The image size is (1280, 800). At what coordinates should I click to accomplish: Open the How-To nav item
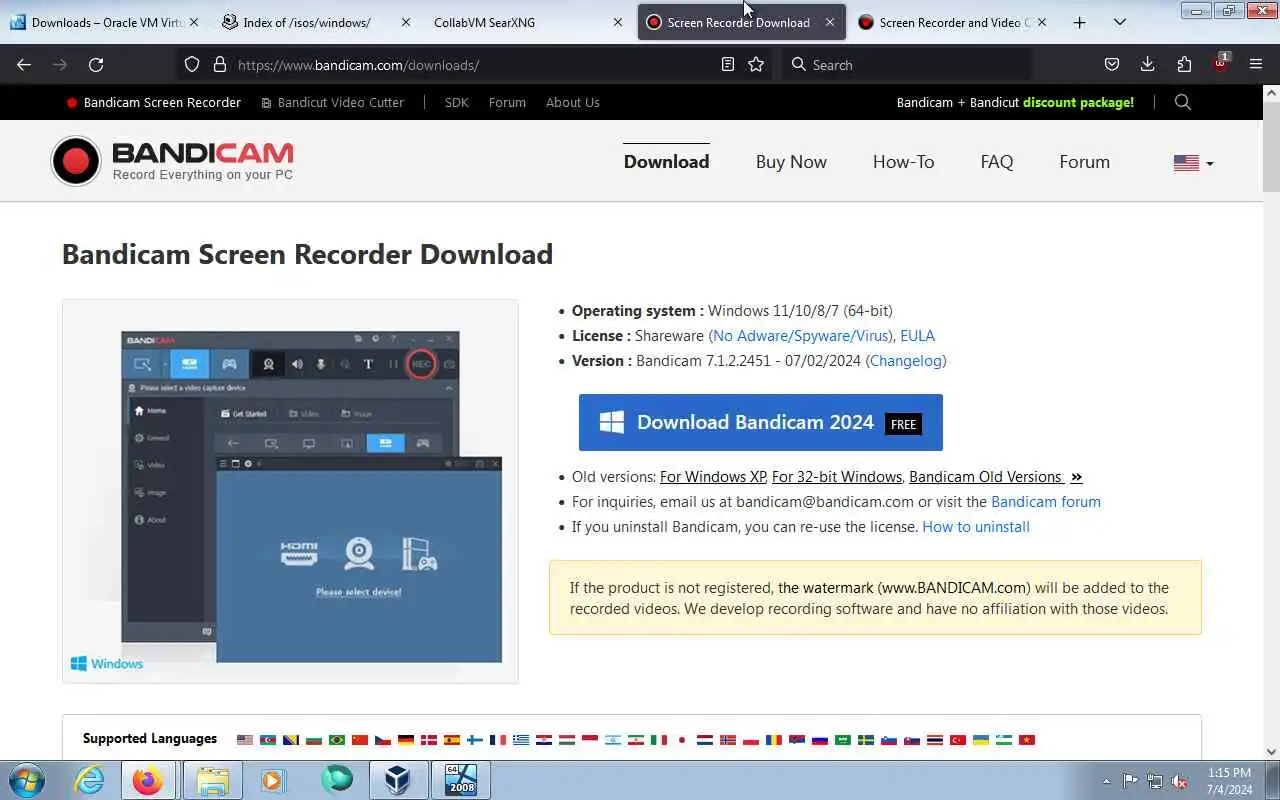903,162
